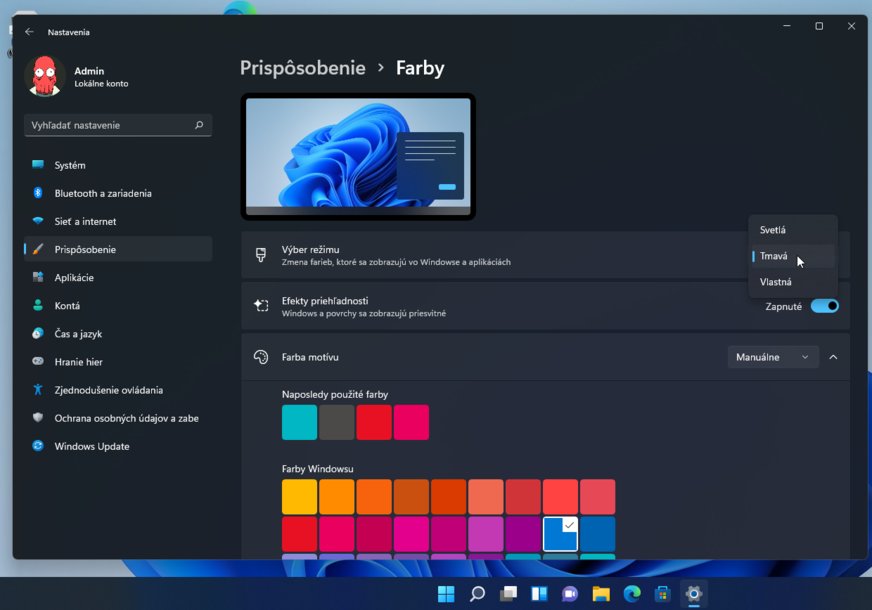Open the Microsoft Store taskbar icon
The height and width of the screenshot is (610, 872).
point(662,594)
